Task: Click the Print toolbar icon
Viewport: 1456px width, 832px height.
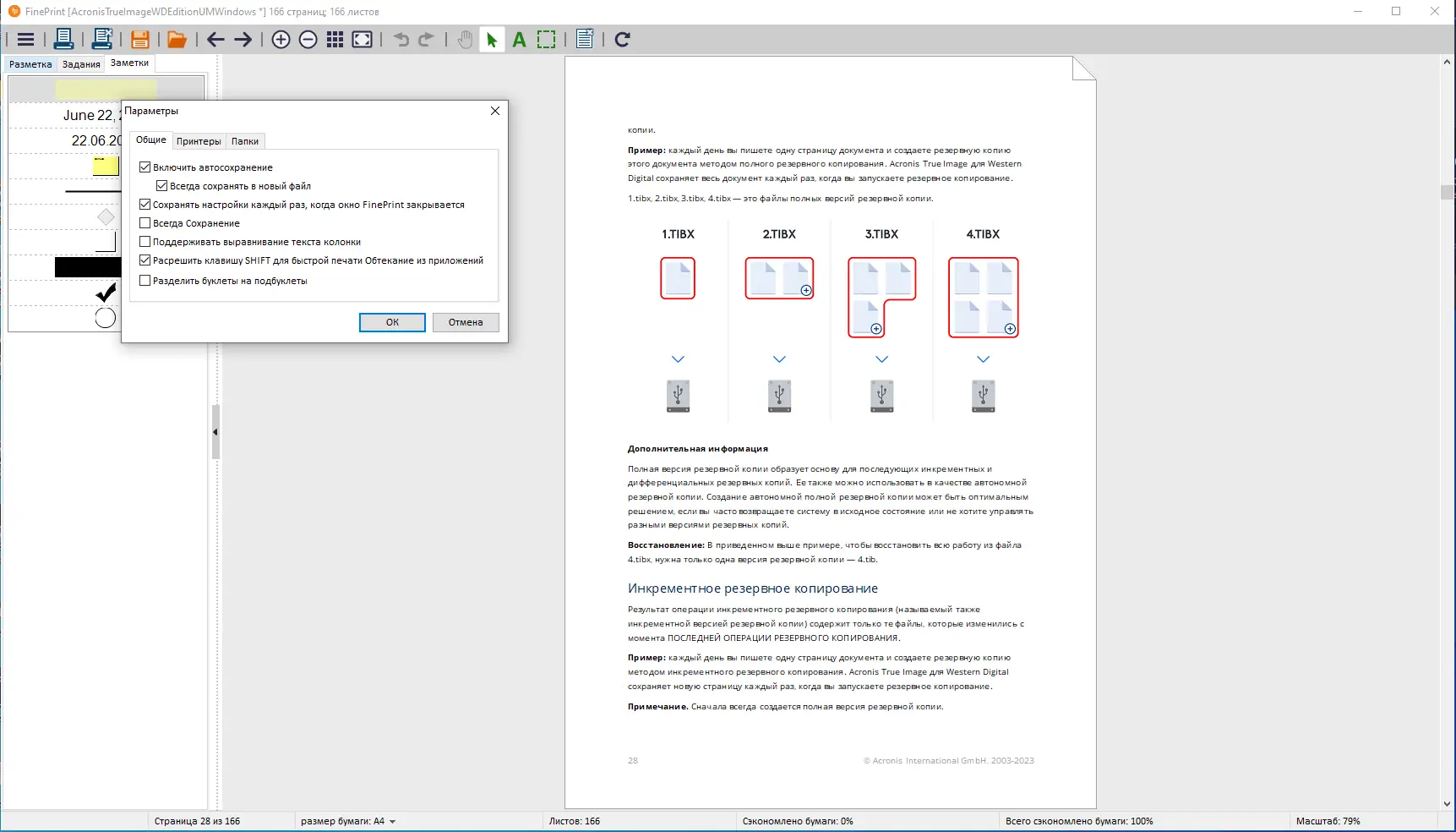Action: (x=63, y=39)
